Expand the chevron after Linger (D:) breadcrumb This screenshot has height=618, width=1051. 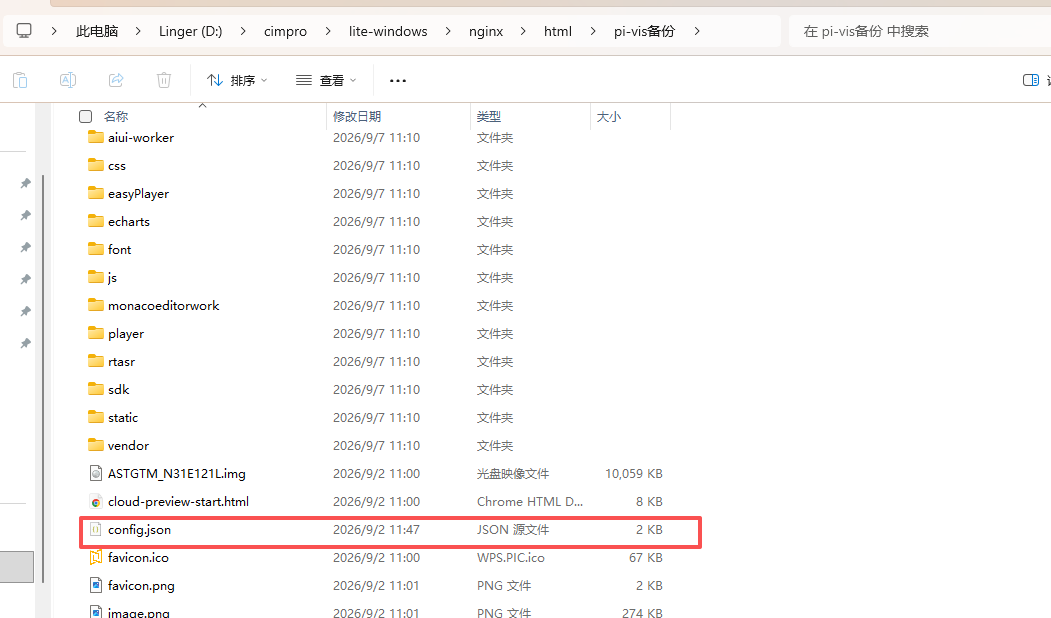pyautogui.click(x=243, y=32)
